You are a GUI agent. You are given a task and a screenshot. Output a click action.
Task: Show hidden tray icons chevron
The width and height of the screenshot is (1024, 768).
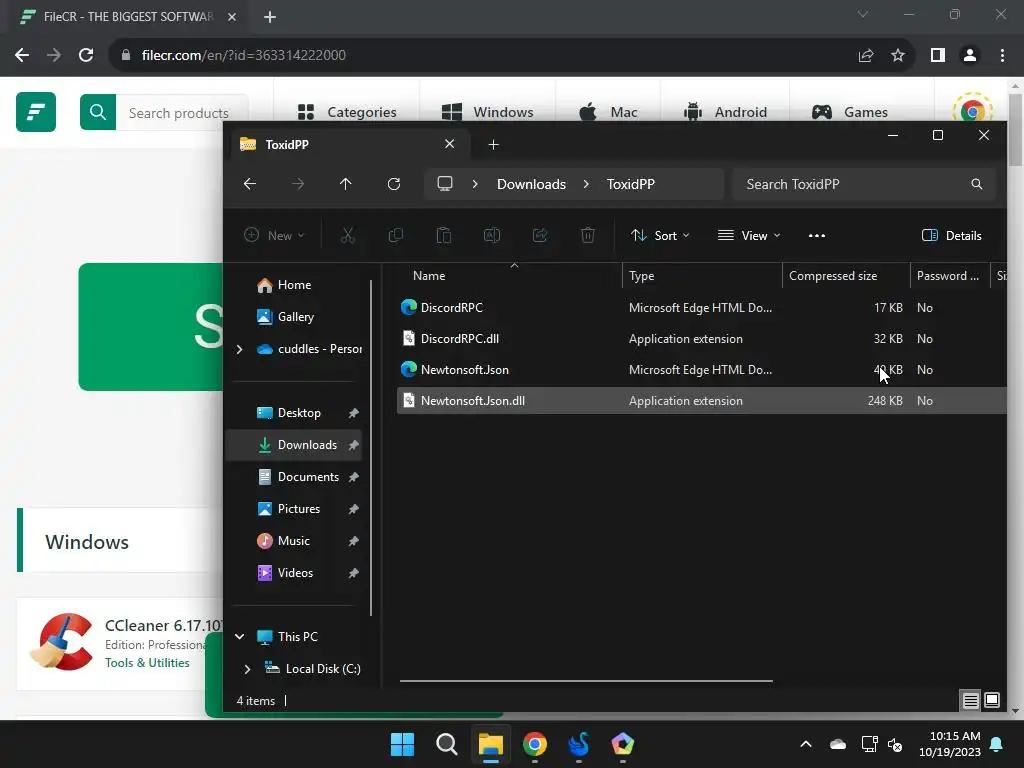(x=806, y=744)
